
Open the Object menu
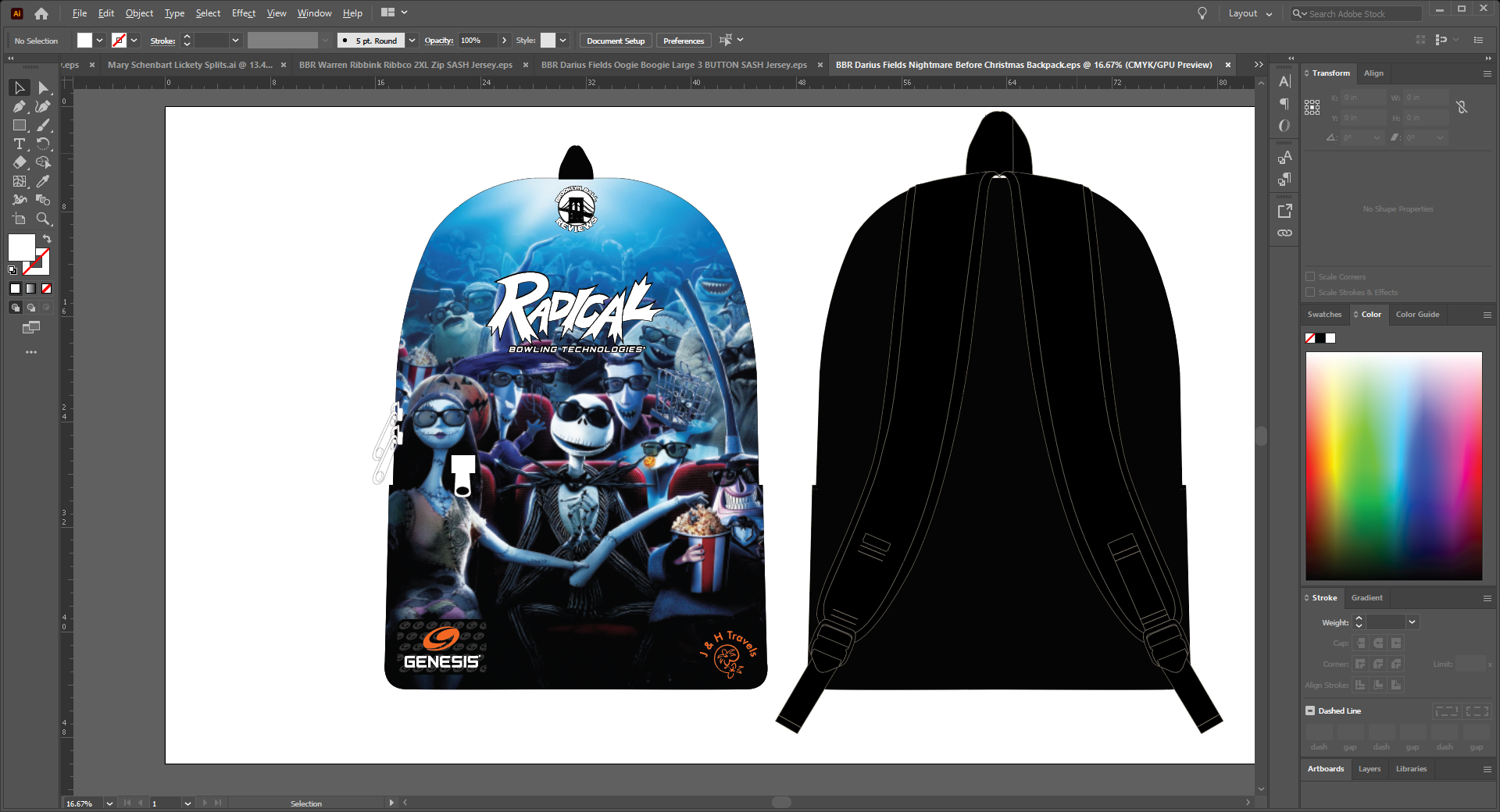139,13
